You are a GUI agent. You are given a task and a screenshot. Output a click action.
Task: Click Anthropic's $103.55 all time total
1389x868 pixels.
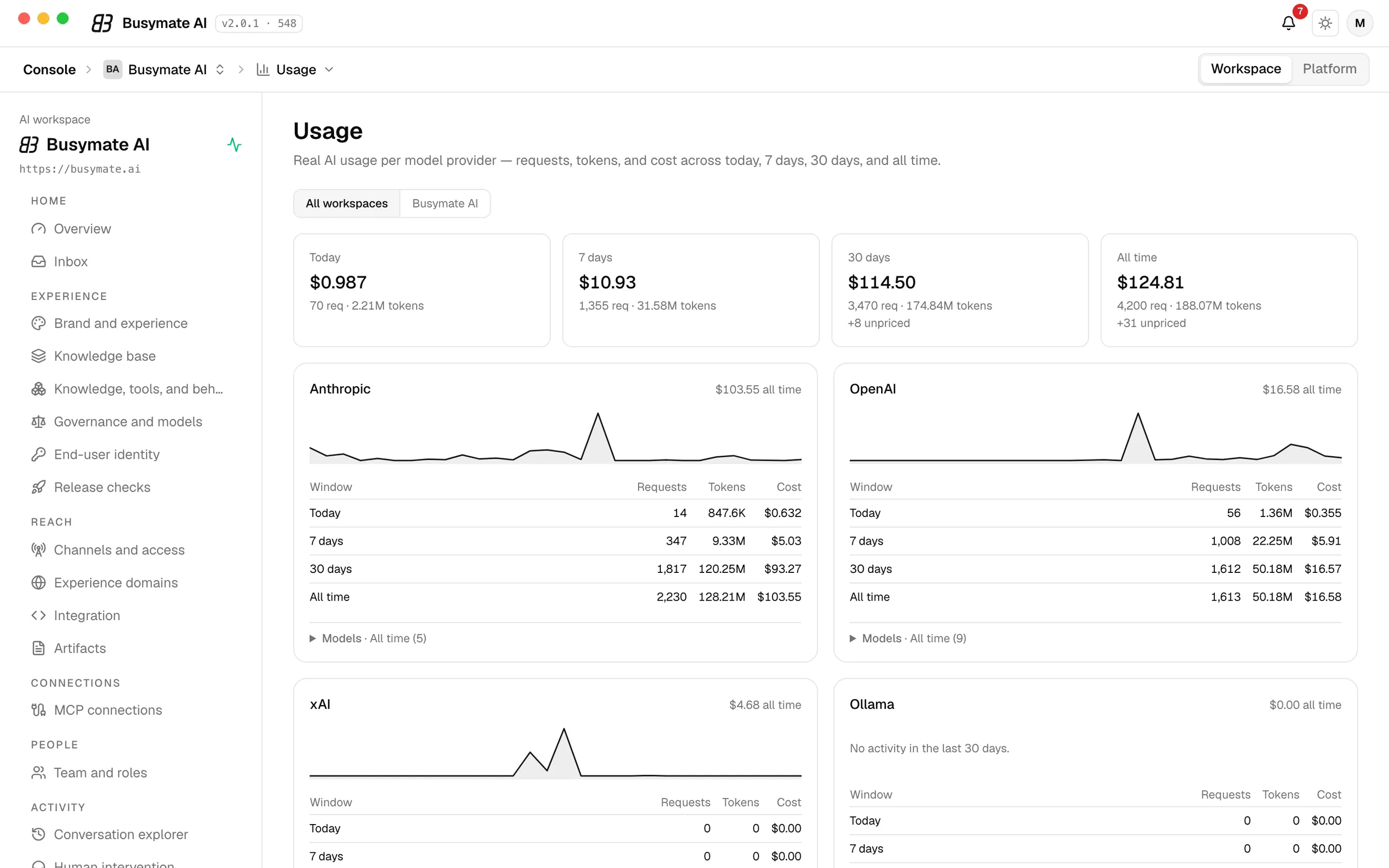click(757, 389)
